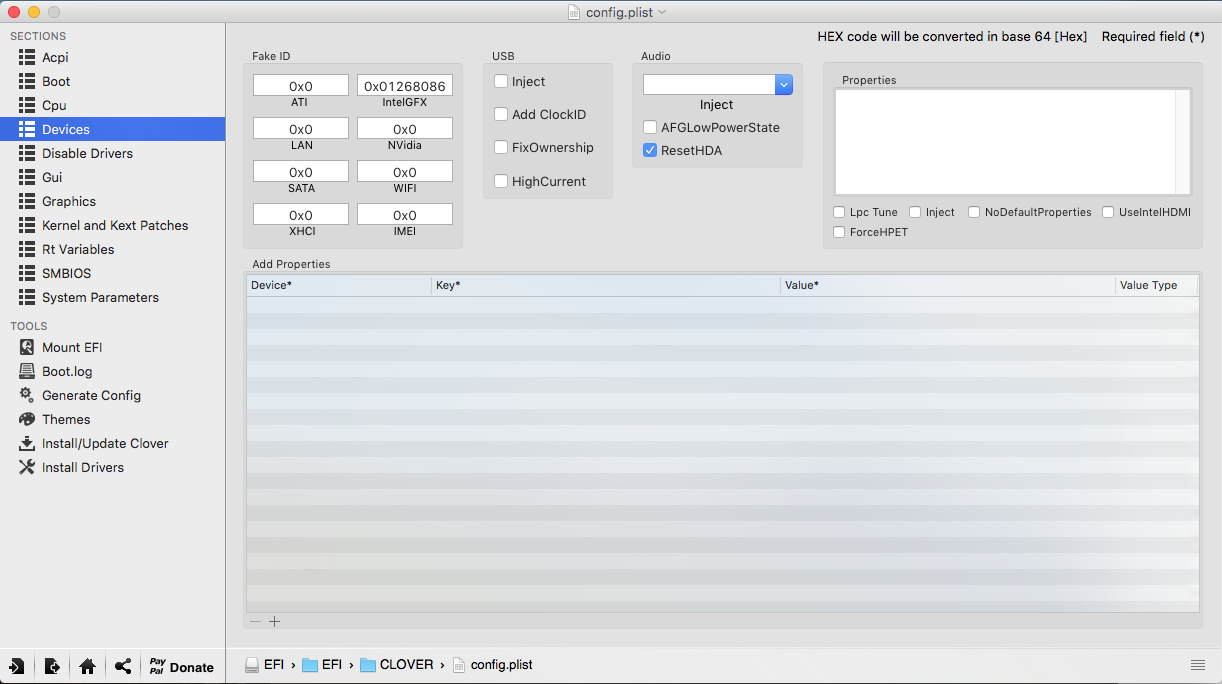Viewport: 1222px width, 684px height.
Task: Click the Value Type column header
Action: tap(1157, 285)
